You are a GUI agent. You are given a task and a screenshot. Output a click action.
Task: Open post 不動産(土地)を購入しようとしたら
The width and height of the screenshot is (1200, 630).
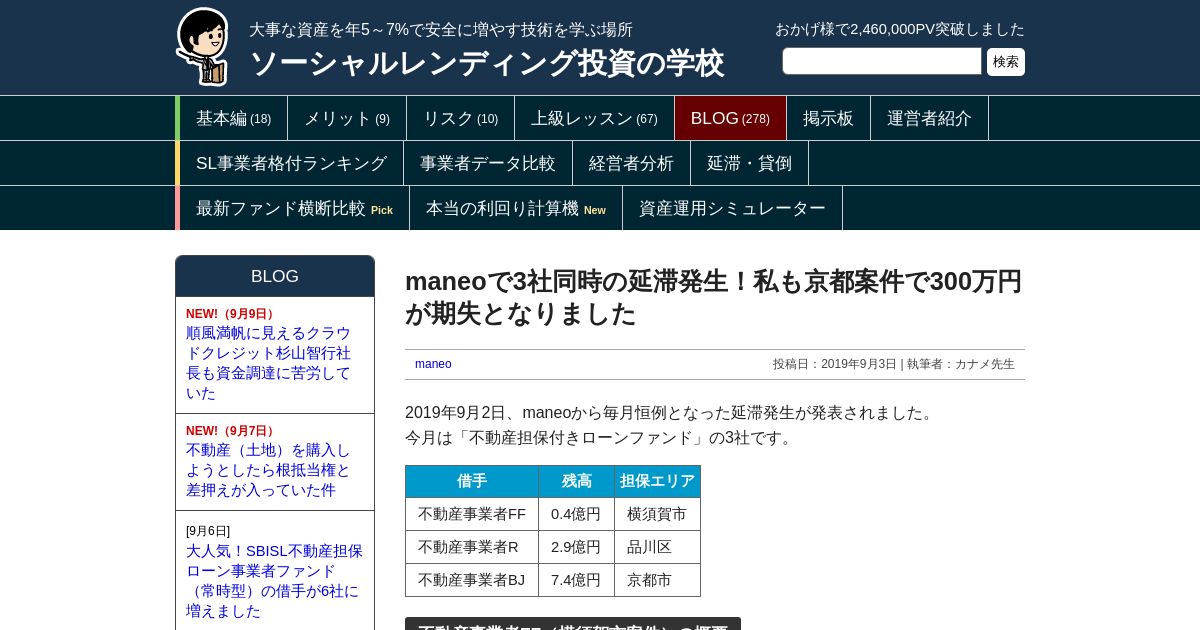pyautogui.click(x=268, y=470)
